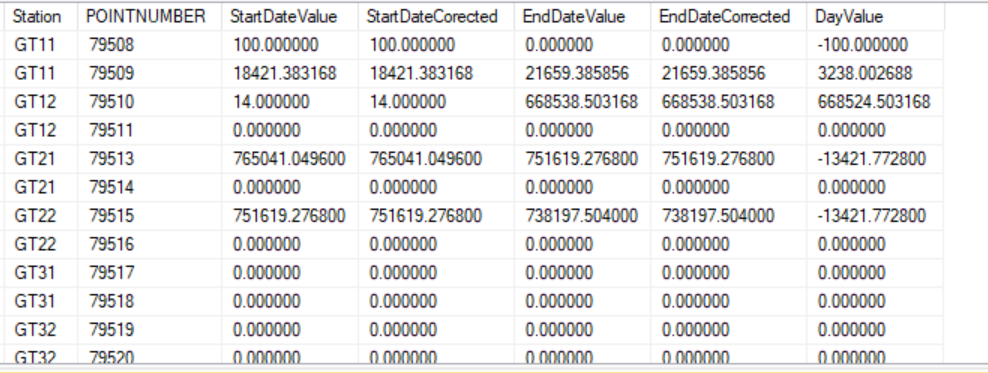The image size is (988, 373).
Task: Select EndDateValue 751619.276800 in row 79513
Action: [x=582, y=159]
